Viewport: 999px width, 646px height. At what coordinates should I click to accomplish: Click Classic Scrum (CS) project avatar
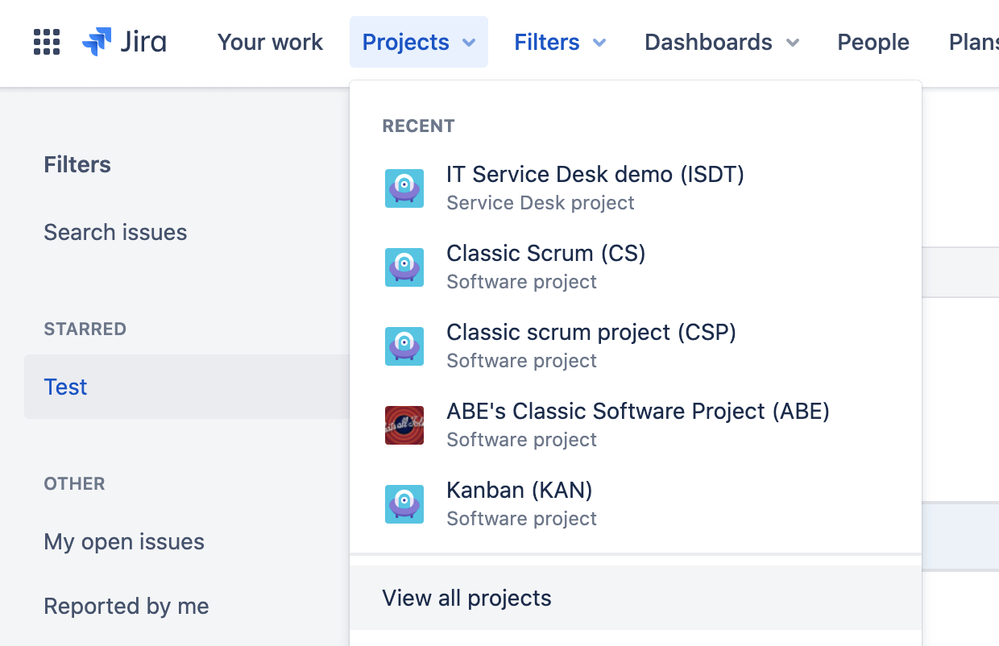tap(405, 267)
